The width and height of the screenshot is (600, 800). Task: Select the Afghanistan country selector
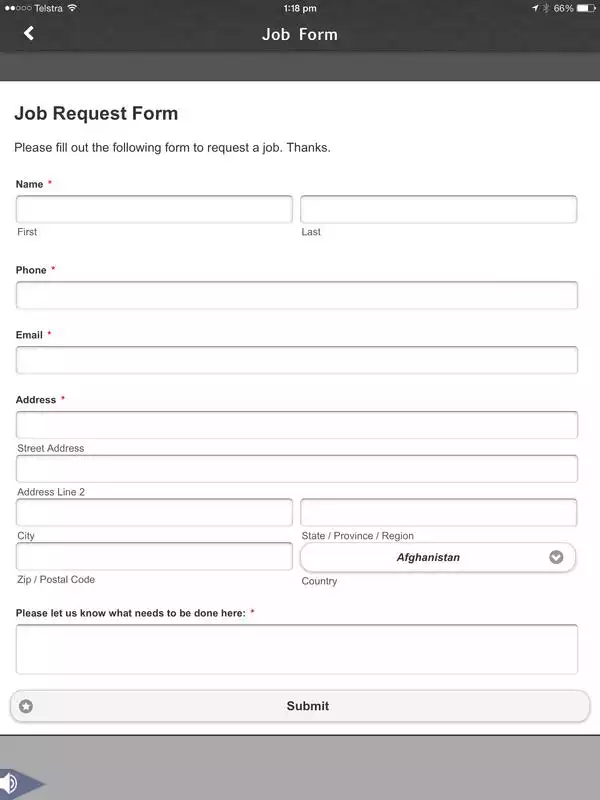(x=438, y=557)
